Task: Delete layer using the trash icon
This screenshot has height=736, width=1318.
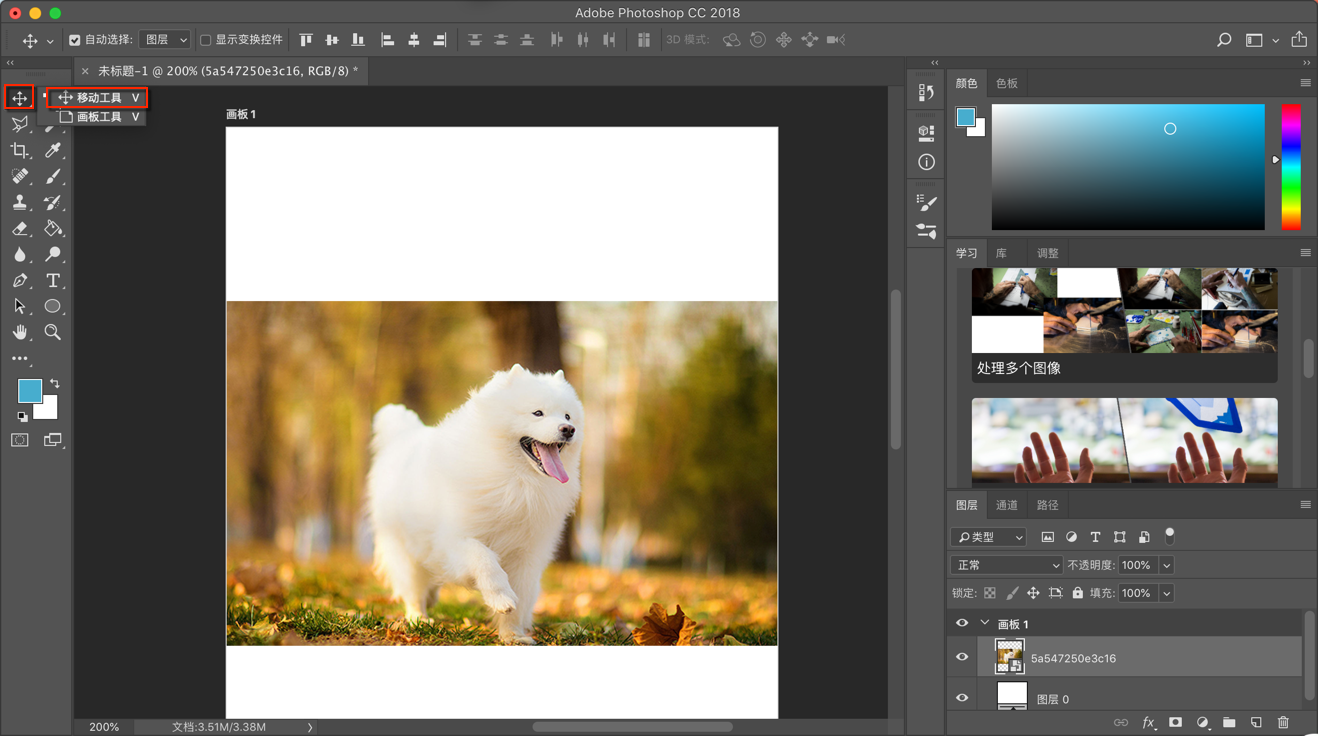Action: point(1283,722)
